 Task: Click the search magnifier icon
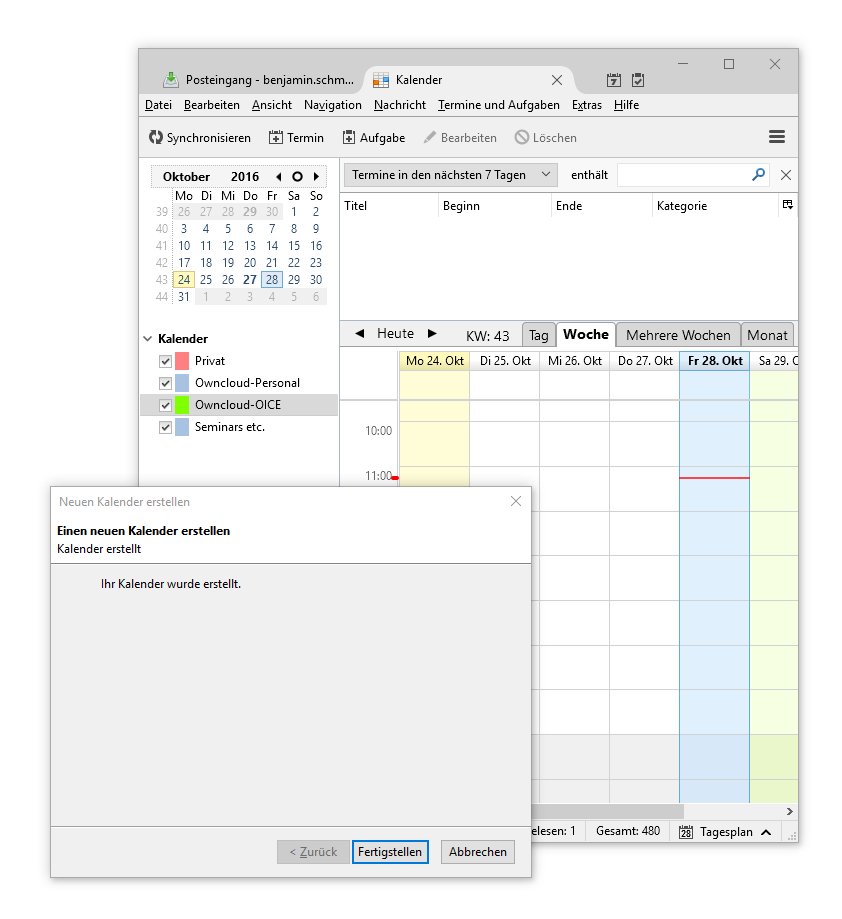tap(758, 175)
